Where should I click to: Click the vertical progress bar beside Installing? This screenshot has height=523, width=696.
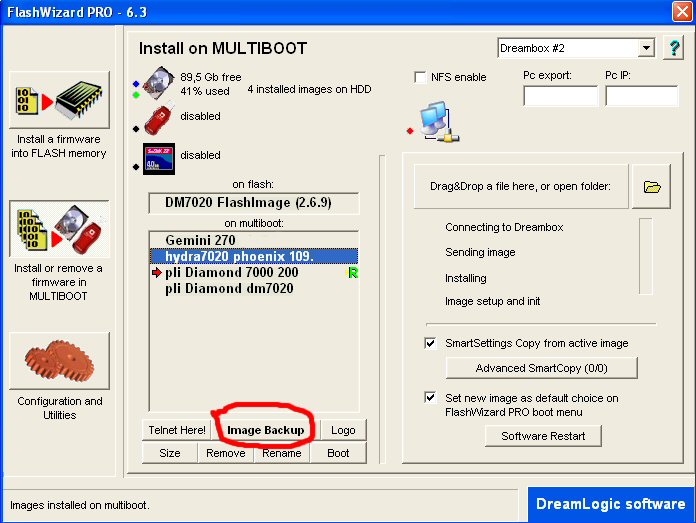pyautogui.click(x=646, y=256)
